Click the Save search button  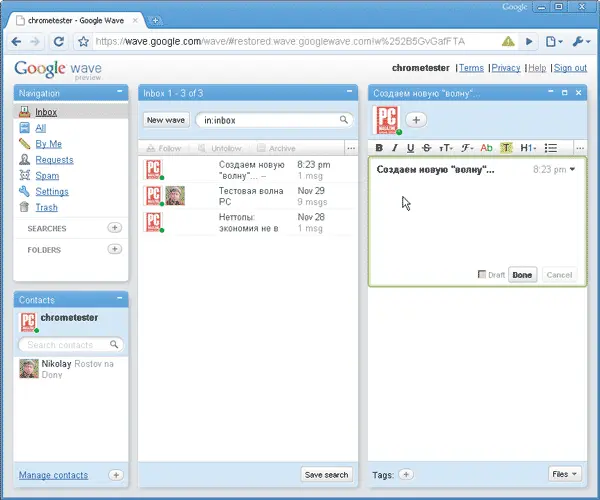pyautogui.click(x=326, y=475)
